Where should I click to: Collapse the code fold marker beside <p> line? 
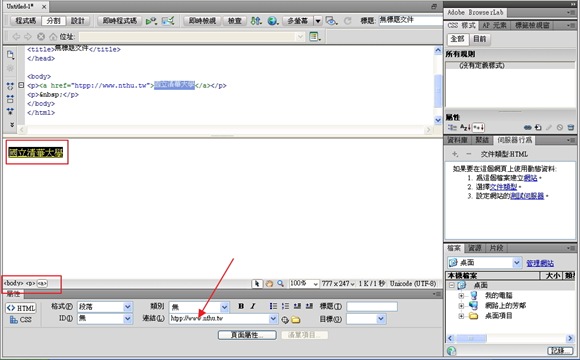coord(21,85)
